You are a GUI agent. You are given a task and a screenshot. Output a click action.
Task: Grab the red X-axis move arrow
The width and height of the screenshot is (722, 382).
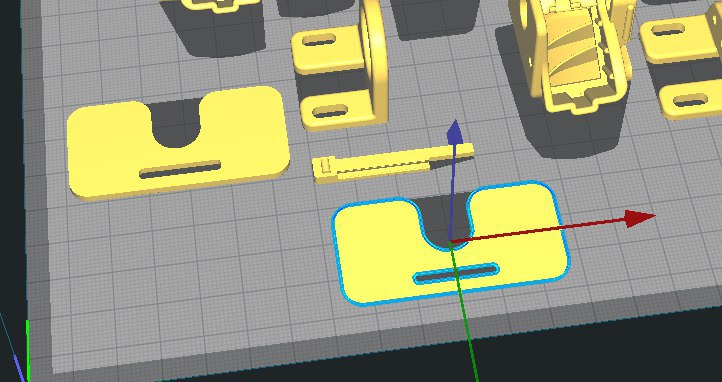pos(640,219)
